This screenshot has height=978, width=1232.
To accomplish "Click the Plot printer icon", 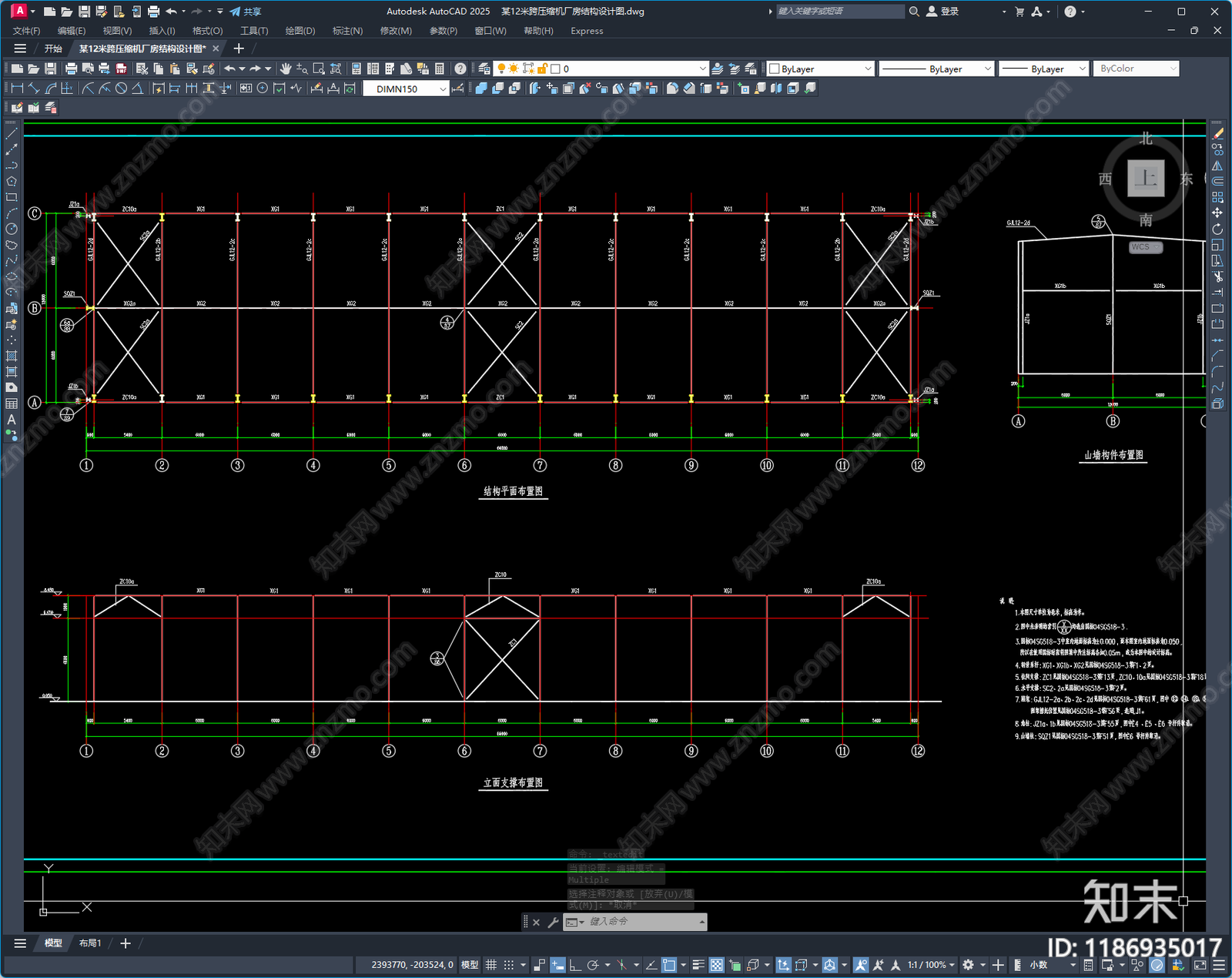I will coord(71,69).
